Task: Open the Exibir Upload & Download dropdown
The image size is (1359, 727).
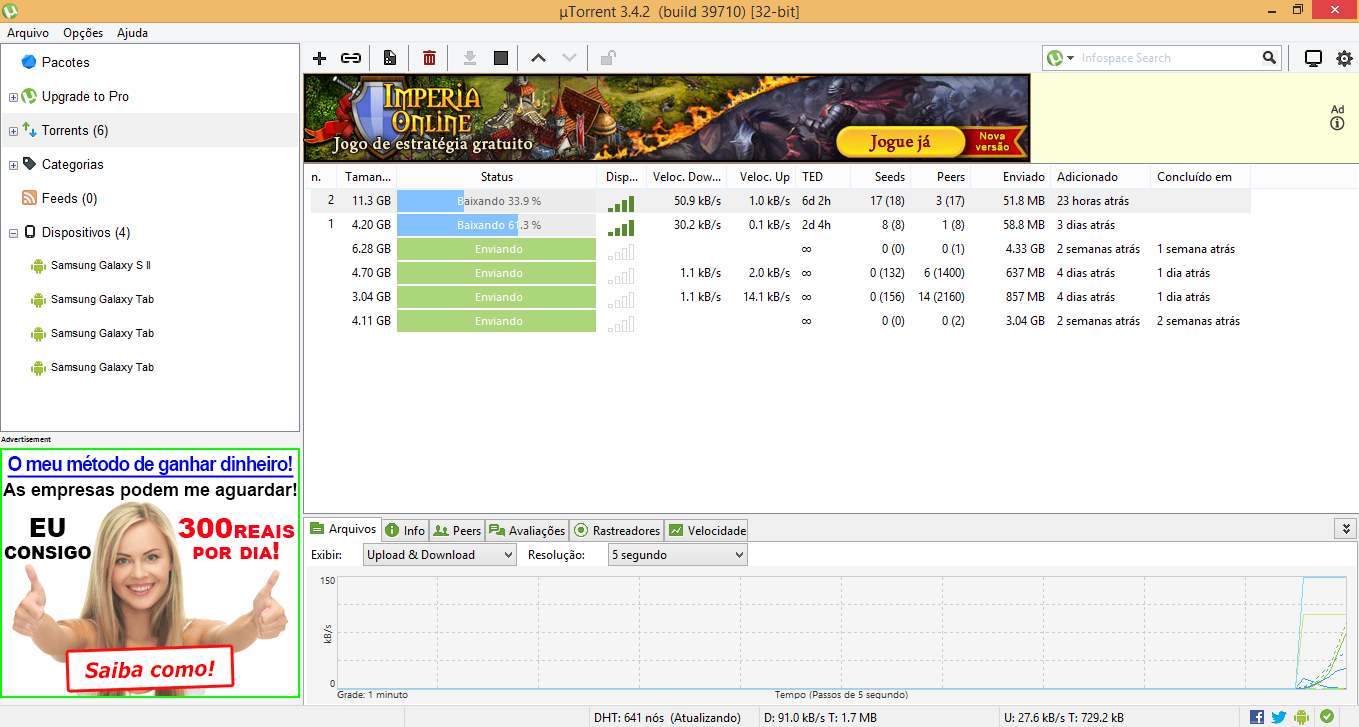Action: coord(439,554)
